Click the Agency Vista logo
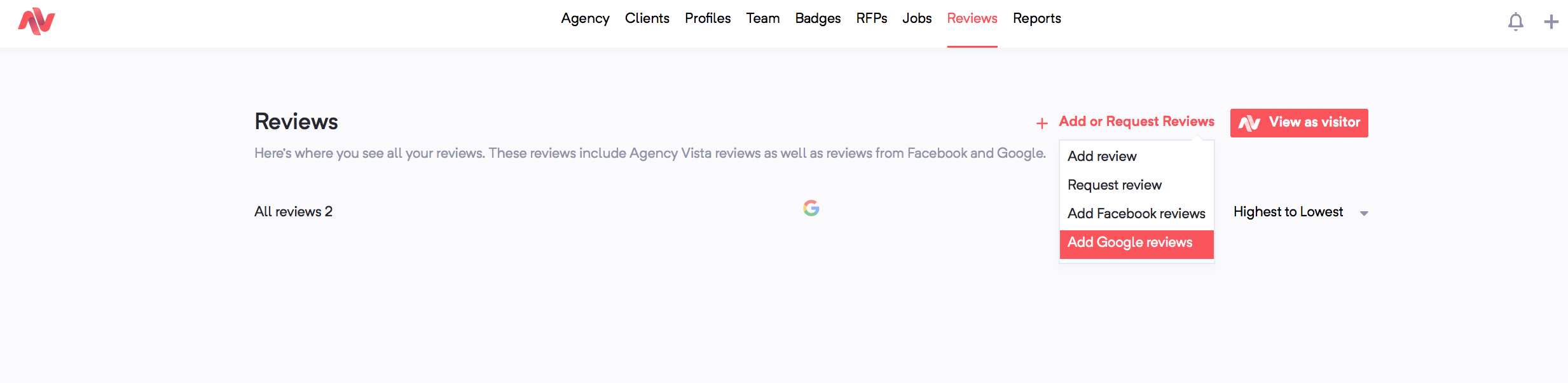 [37, 21]
